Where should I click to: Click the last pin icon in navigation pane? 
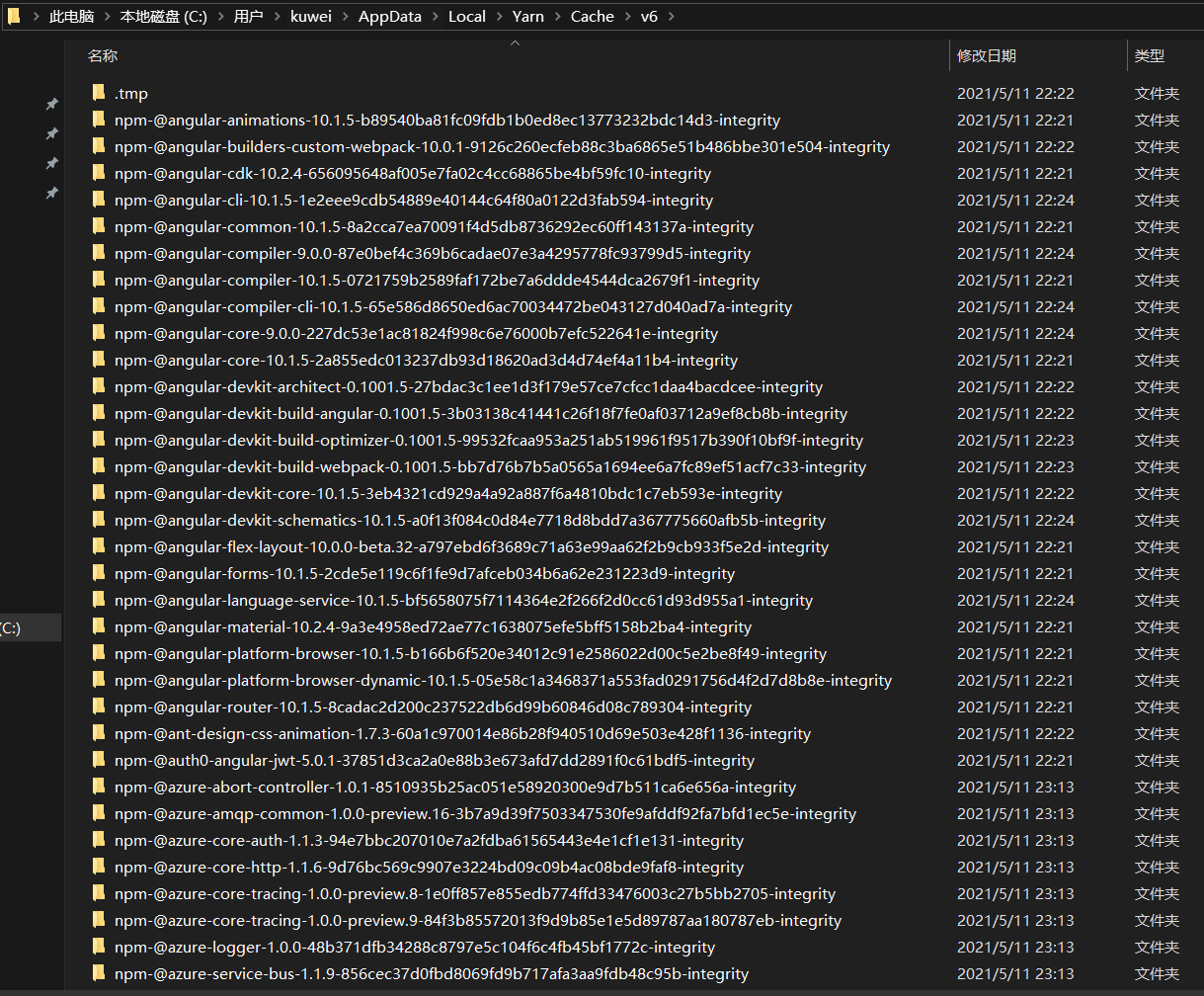point(52,193)
